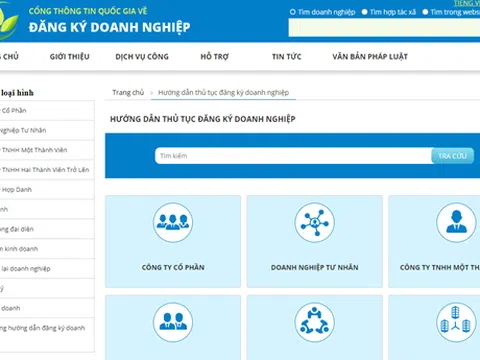The height and width of the screenshot is (360, 480).
Task: Open the Dịch vụ công menu
Action: coord(142,57)
